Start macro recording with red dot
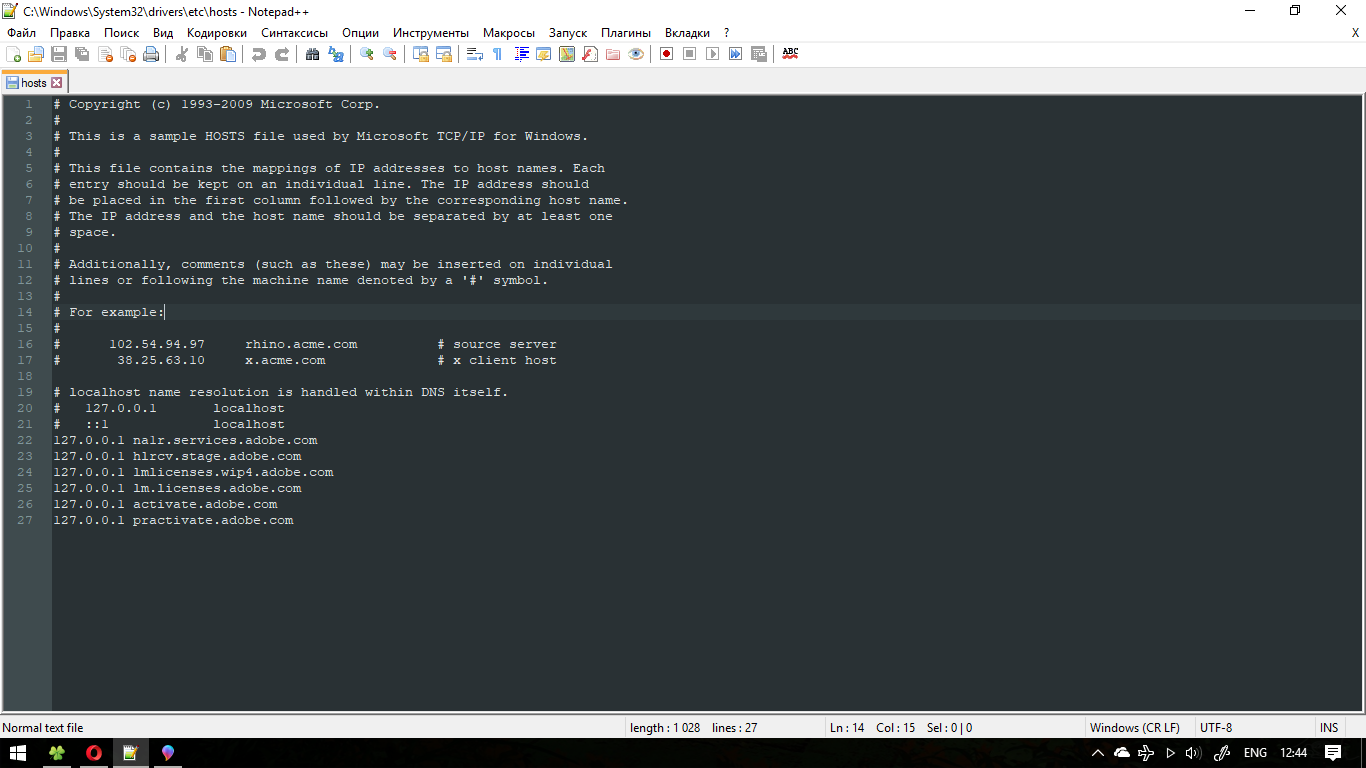1366x768 pixels. coord(666,54)
